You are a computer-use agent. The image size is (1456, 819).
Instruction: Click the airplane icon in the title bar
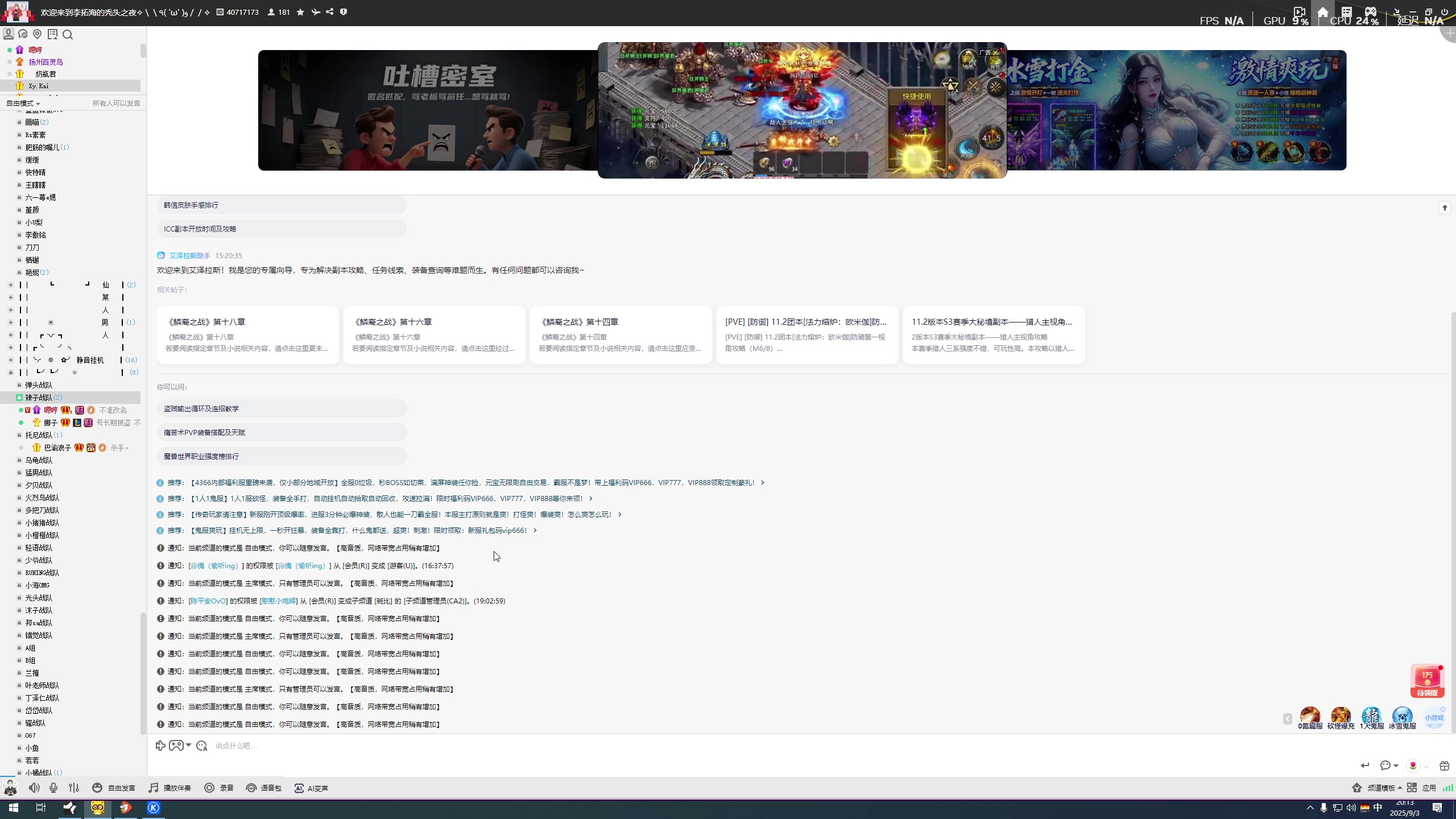(316, 12)
